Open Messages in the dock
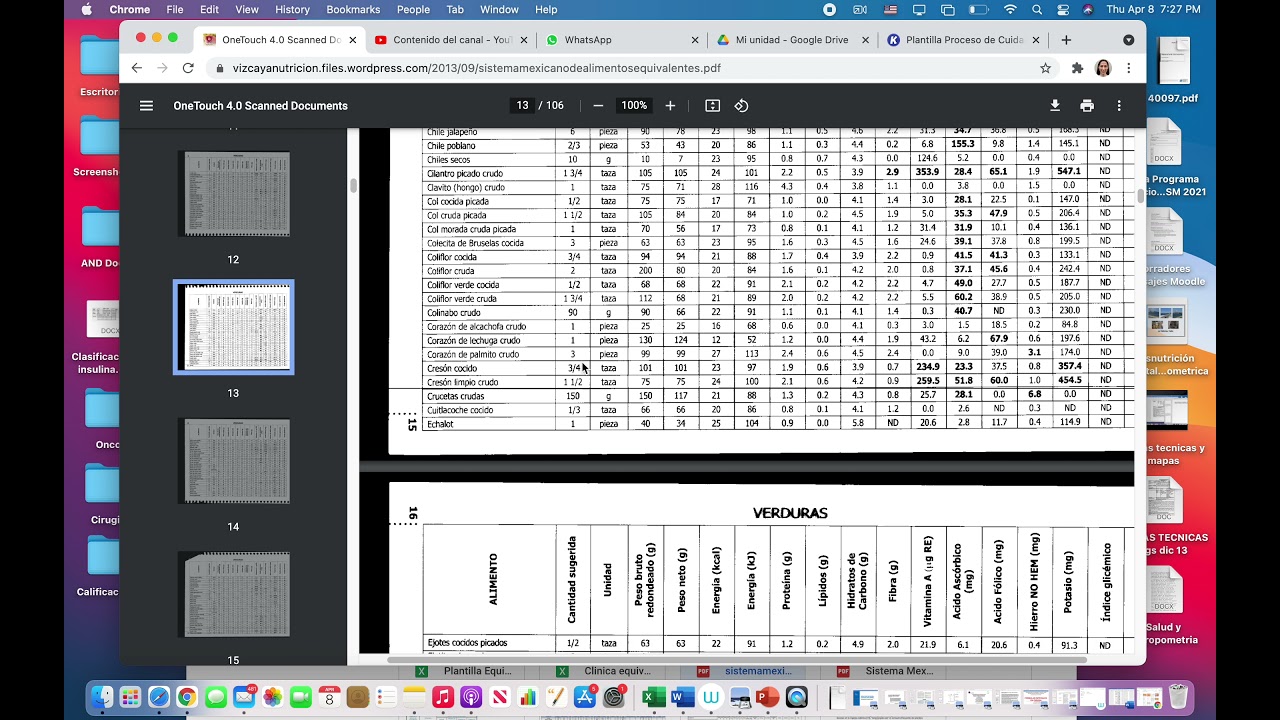This screenshot has height=720, width=1280. tap(215, 697)
